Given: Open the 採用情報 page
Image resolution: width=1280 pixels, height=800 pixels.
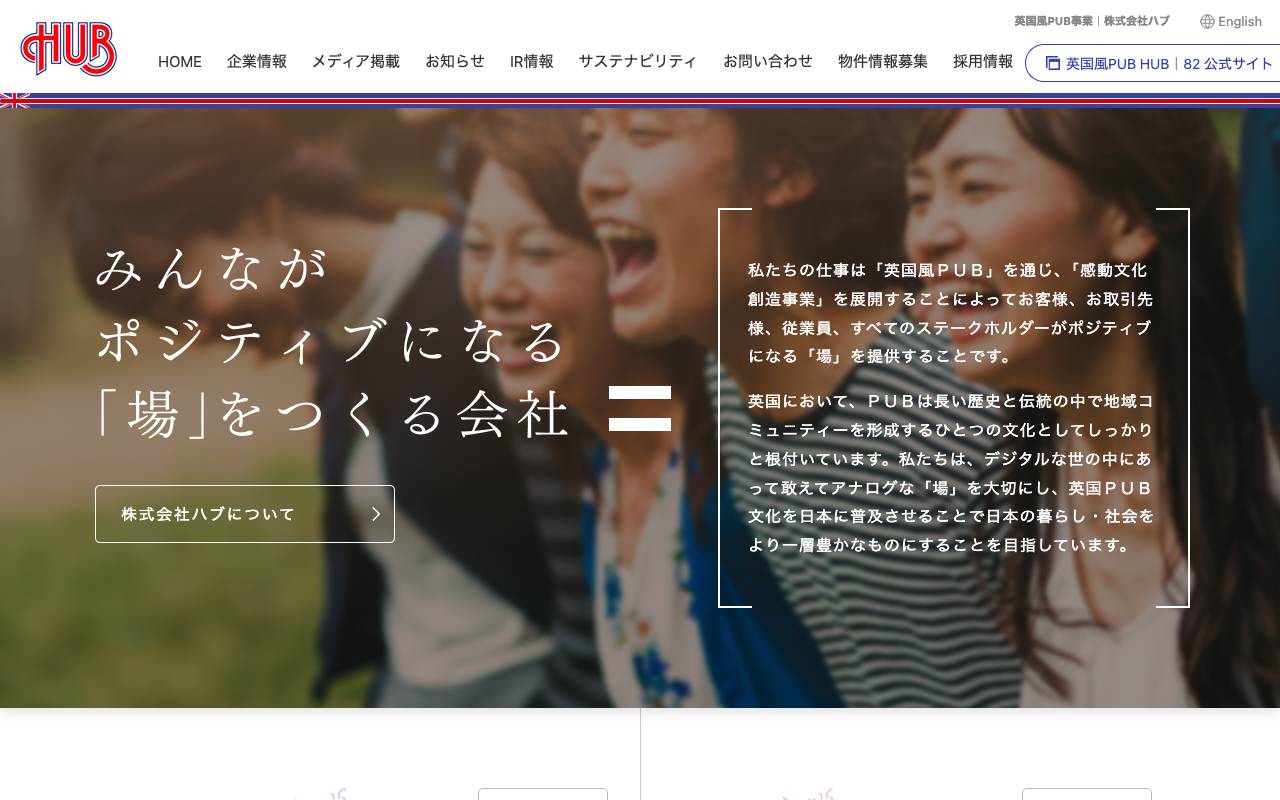Looking at the screenshot, I should (982, 62).
